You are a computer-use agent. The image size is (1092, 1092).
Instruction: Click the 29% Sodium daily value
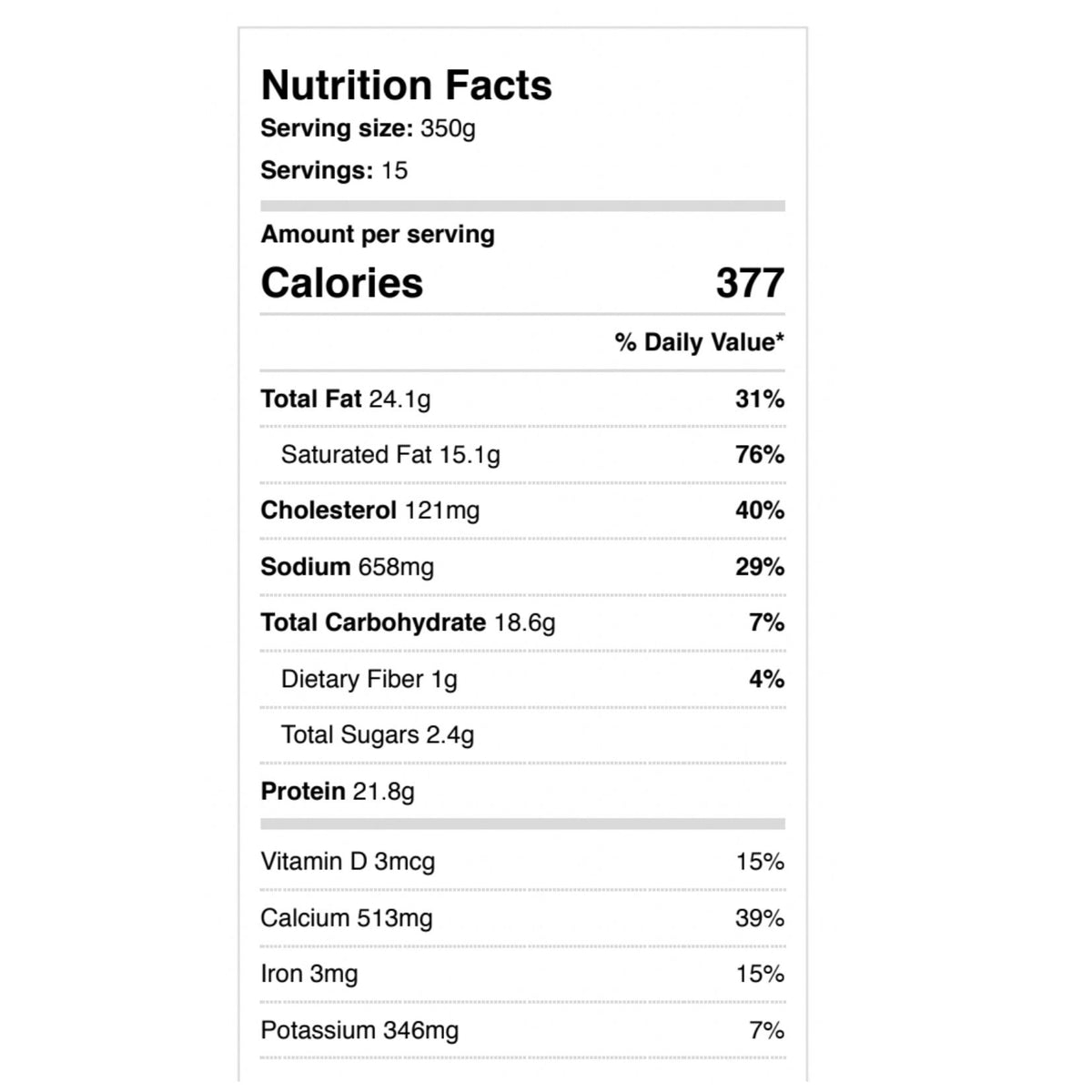[x=760, y=567]
